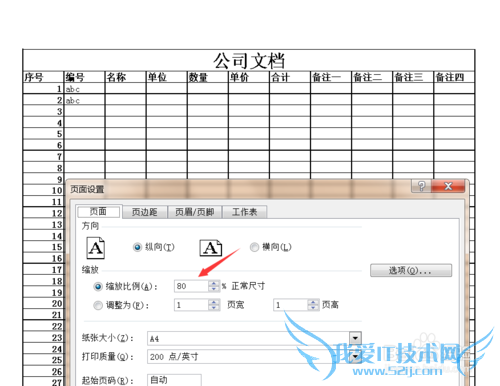Select the 缩放比例(A) scaling radio button
500x386 pixels.
pos(98,286)
